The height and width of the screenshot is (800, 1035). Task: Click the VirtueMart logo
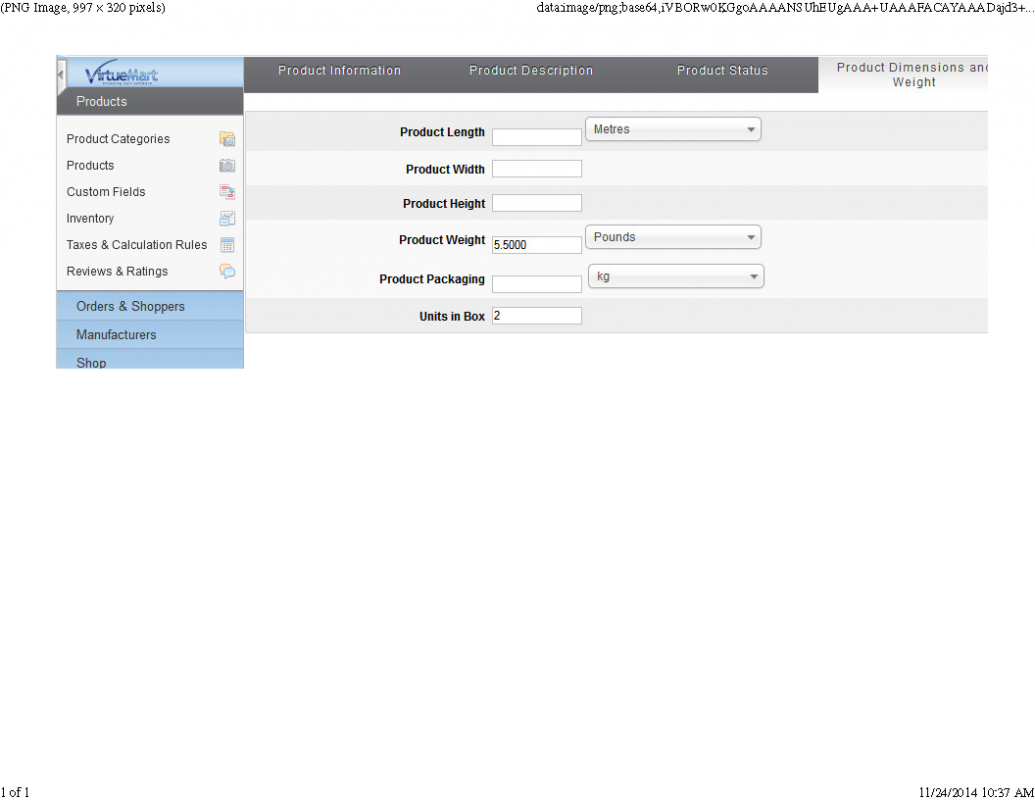(x=122, y=75)
